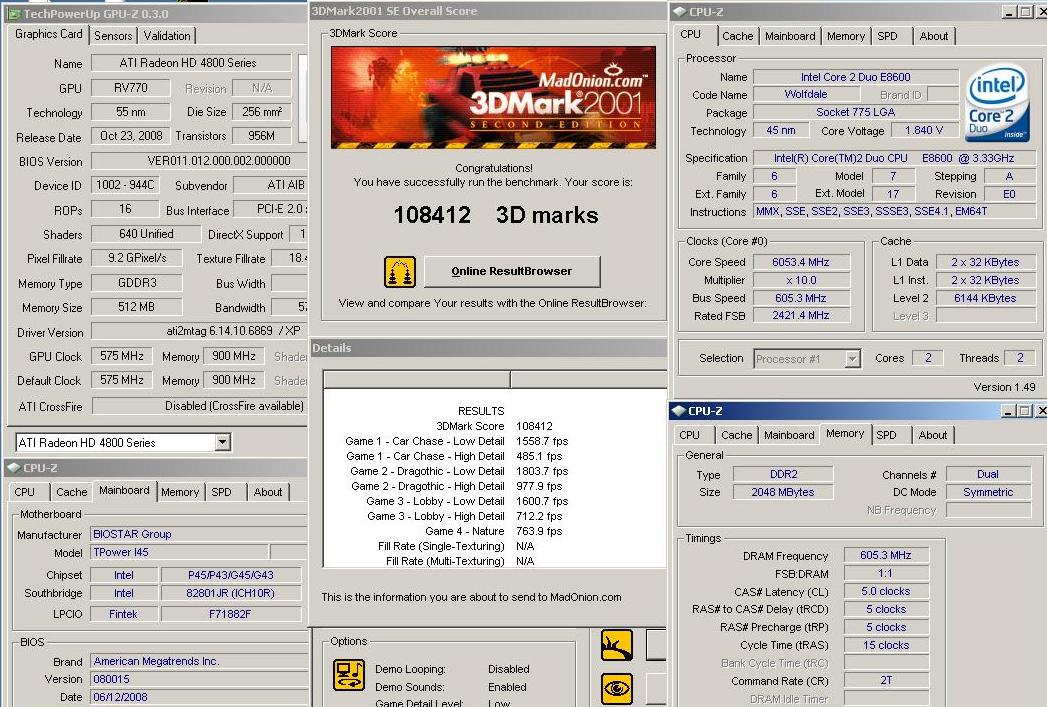Minimize the top CPU-Z window
This screenshot has width=1047, height=707.
click(x=1008, y=12)
